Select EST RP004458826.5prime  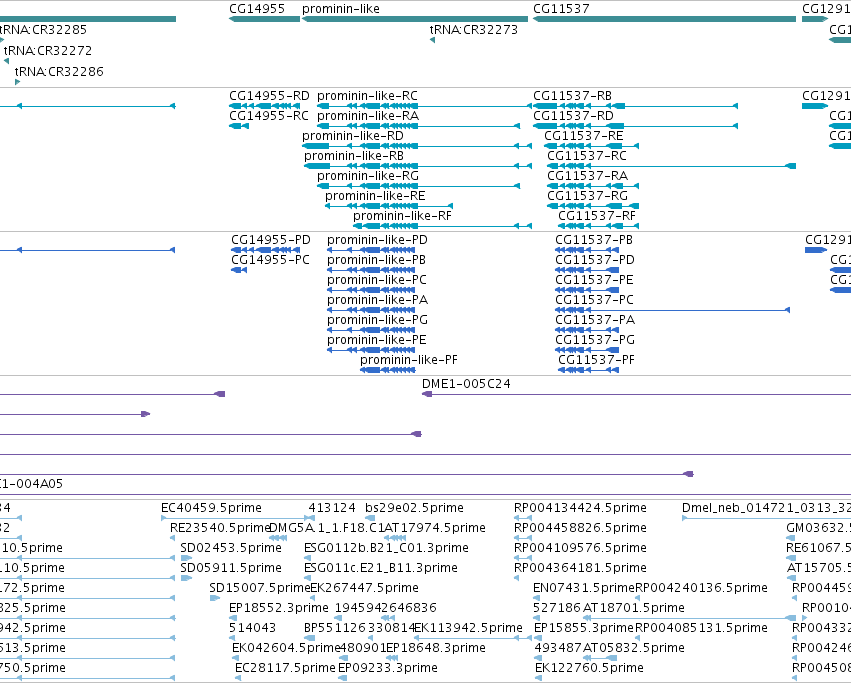click(x=580, y=529)
